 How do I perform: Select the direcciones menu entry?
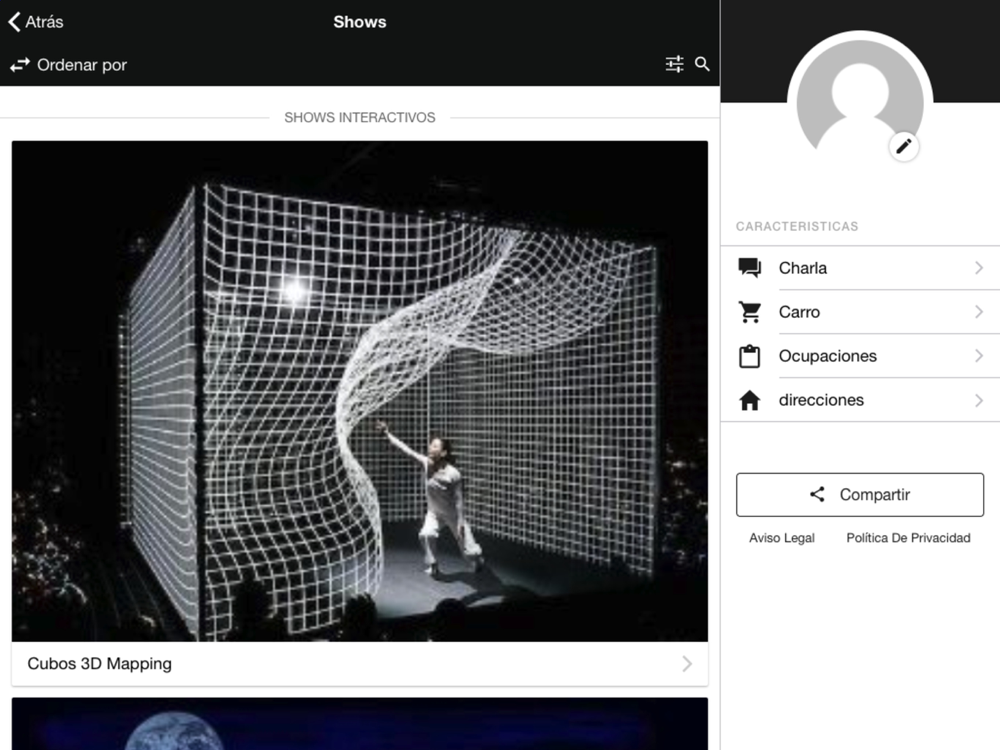point(821,400)
